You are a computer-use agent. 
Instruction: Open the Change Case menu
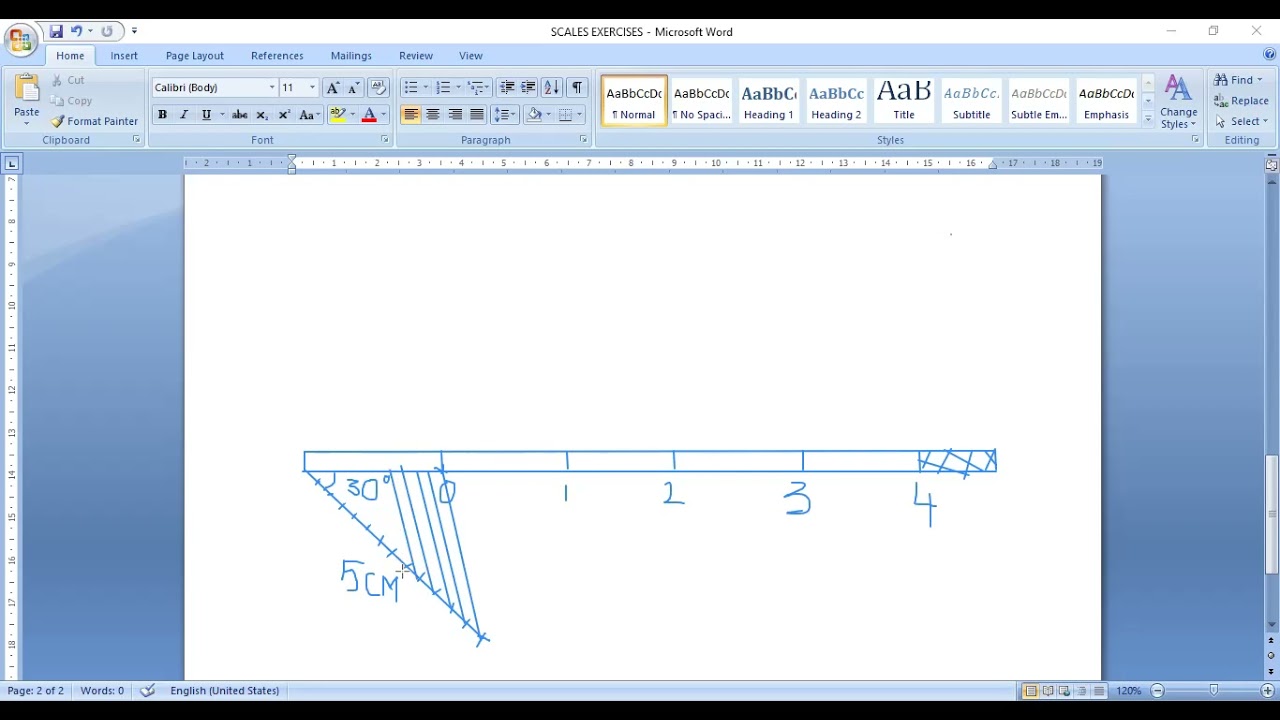point(309,115)
